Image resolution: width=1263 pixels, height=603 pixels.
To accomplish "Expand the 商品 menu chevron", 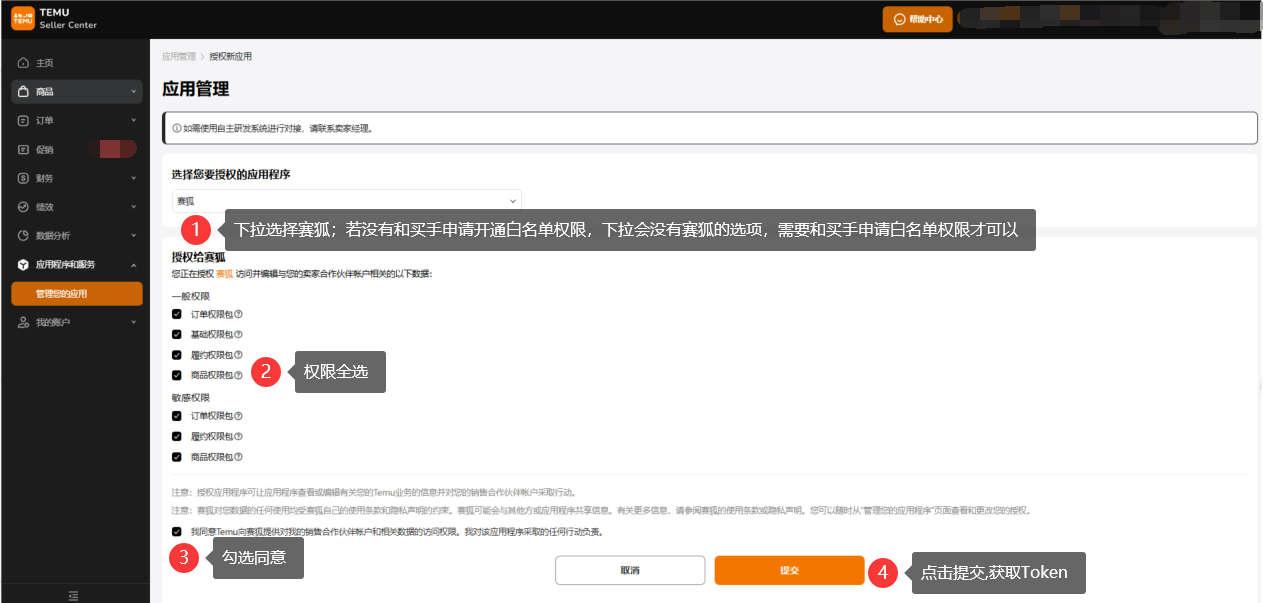I will point(133,92).
